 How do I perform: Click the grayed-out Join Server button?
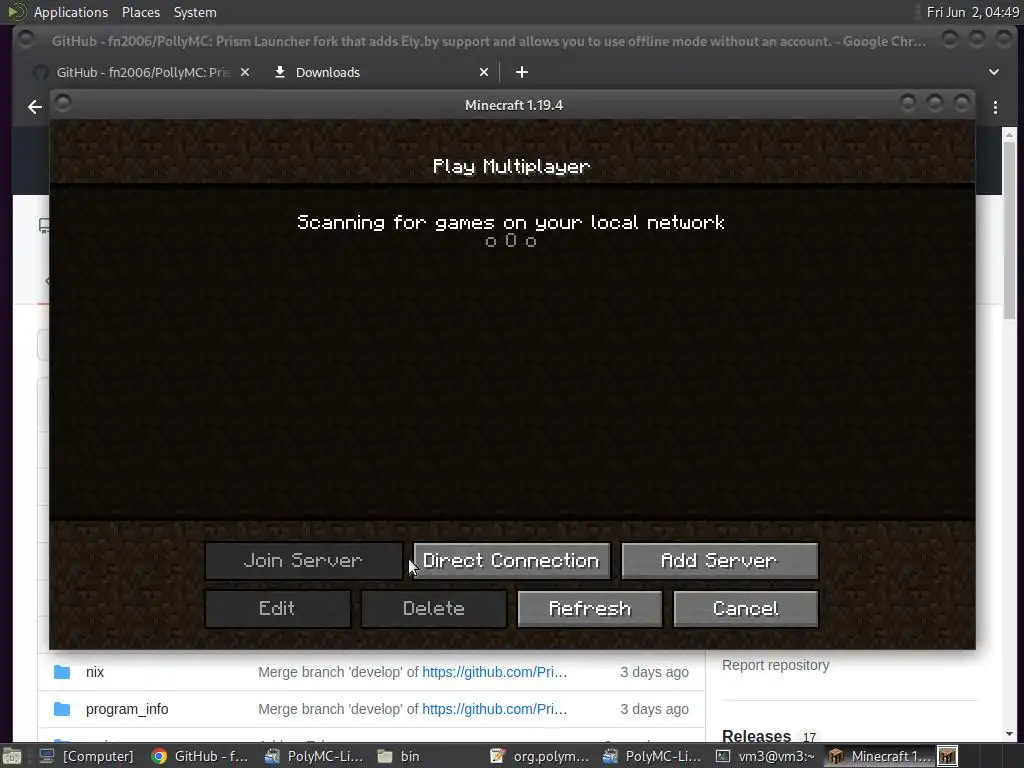tap(303, 560)
